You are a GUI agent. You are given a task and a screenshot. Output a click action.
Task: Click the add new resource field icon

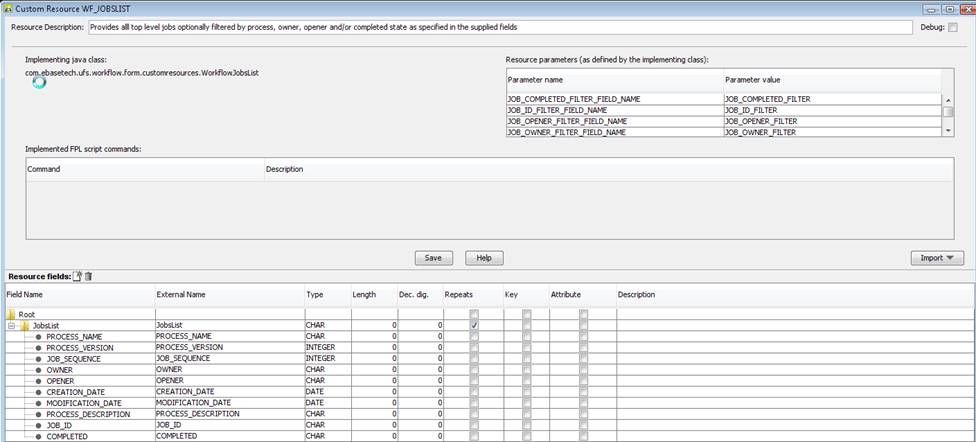click(77, 276)
